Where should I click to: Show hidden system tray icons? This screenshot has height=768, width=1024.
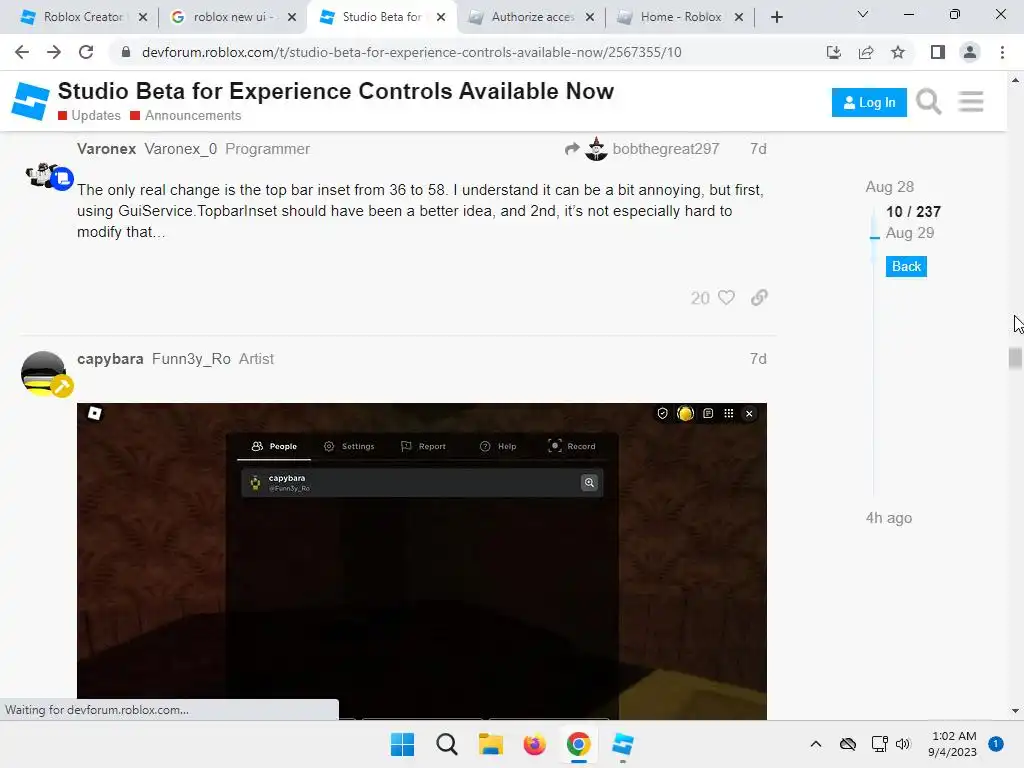click(816, 744)
